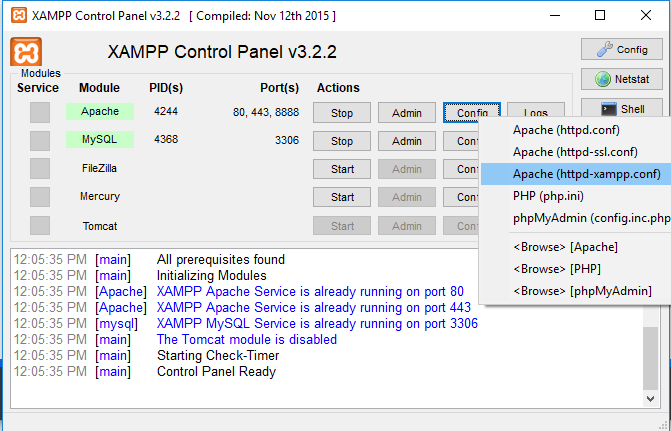Click the 'XAMPP Control Panel v3.2.2' heading
The image size is (671, 431).
(222, 52)
